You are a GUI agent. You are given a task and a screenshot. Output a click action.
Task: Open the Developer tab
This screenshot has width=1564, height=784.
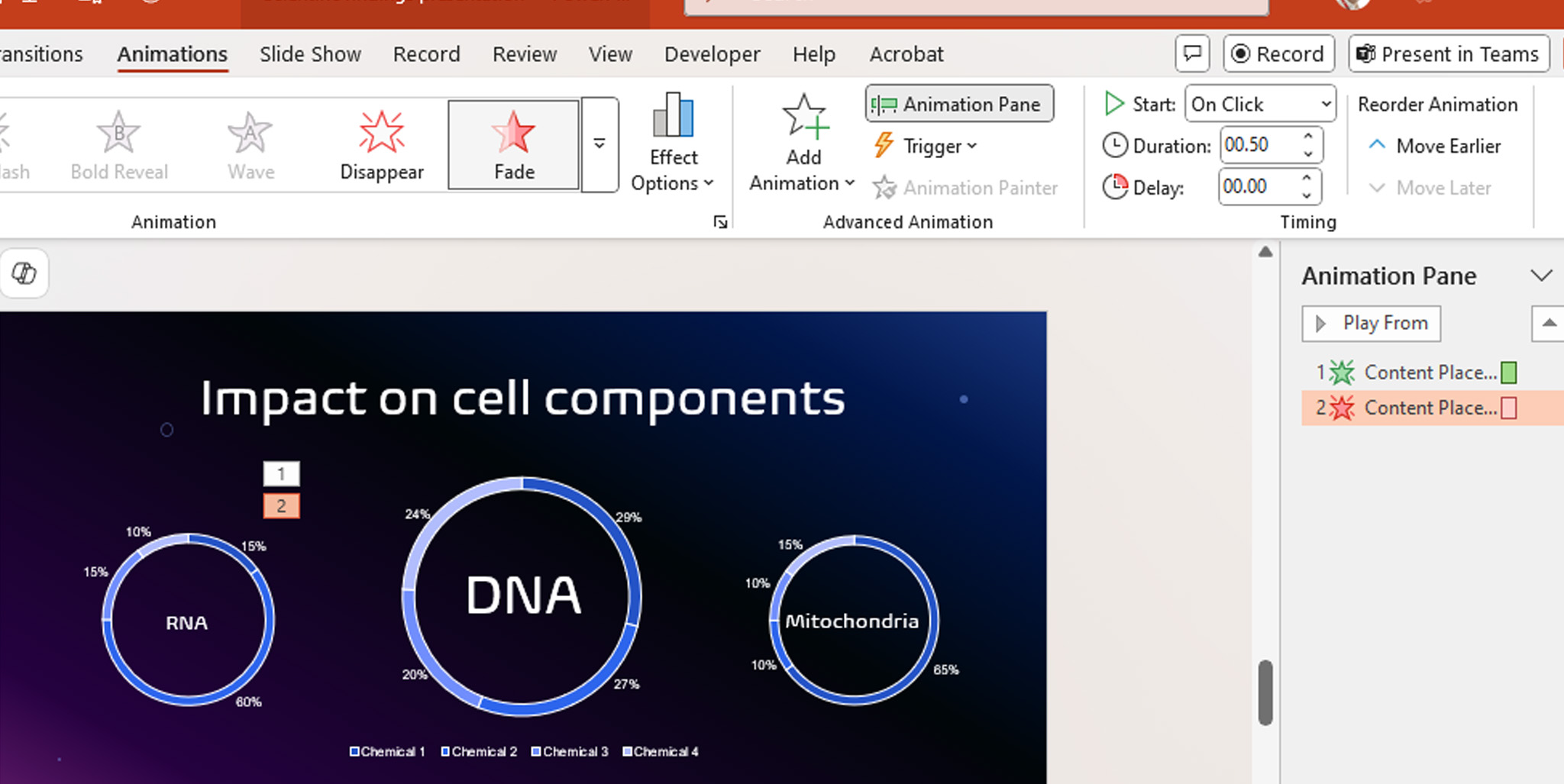click(712, 54)
